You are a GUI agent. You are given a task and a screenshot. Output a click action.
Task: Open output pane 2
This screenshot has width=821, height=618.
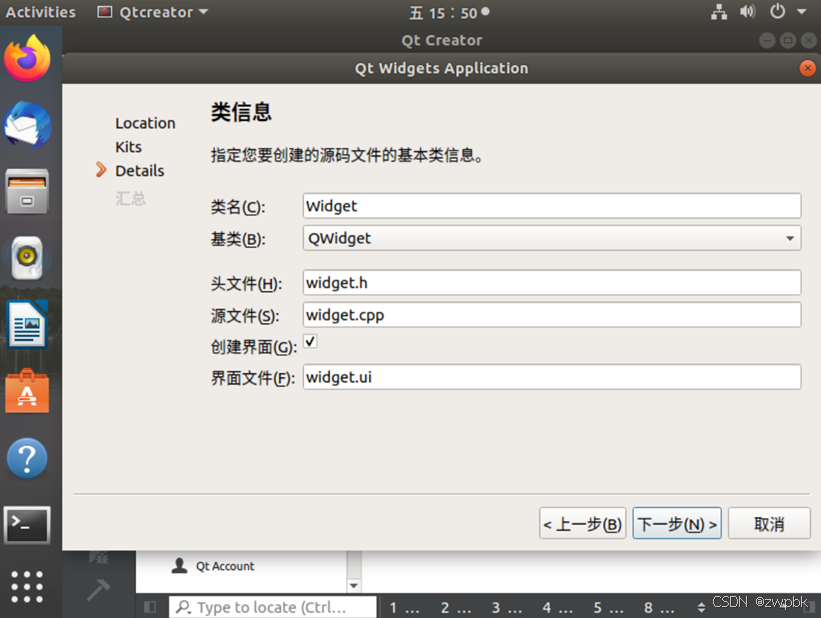point(455,608)
